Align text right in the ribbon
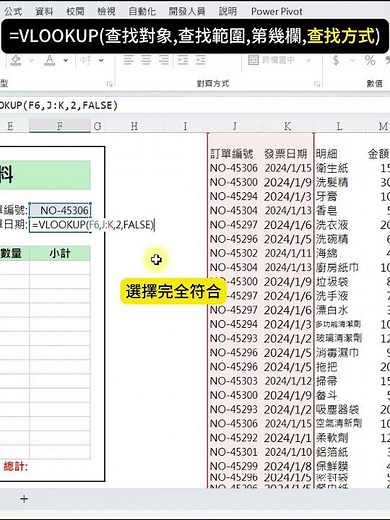The height and width of the screenshot is (520, 390). [164, 60]
